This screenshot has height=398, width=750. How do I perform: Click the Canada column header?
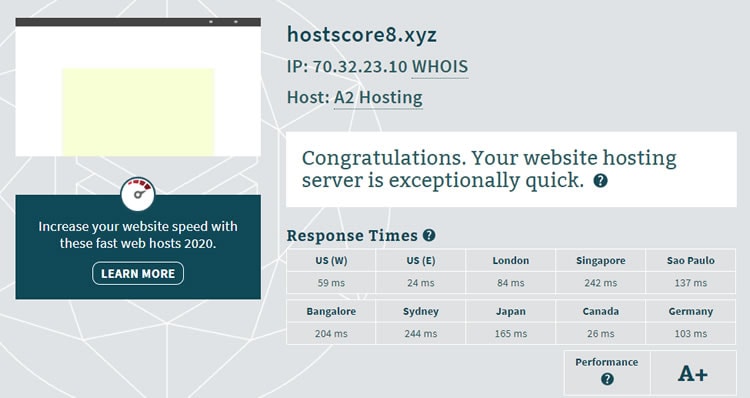tap(600, 311)
